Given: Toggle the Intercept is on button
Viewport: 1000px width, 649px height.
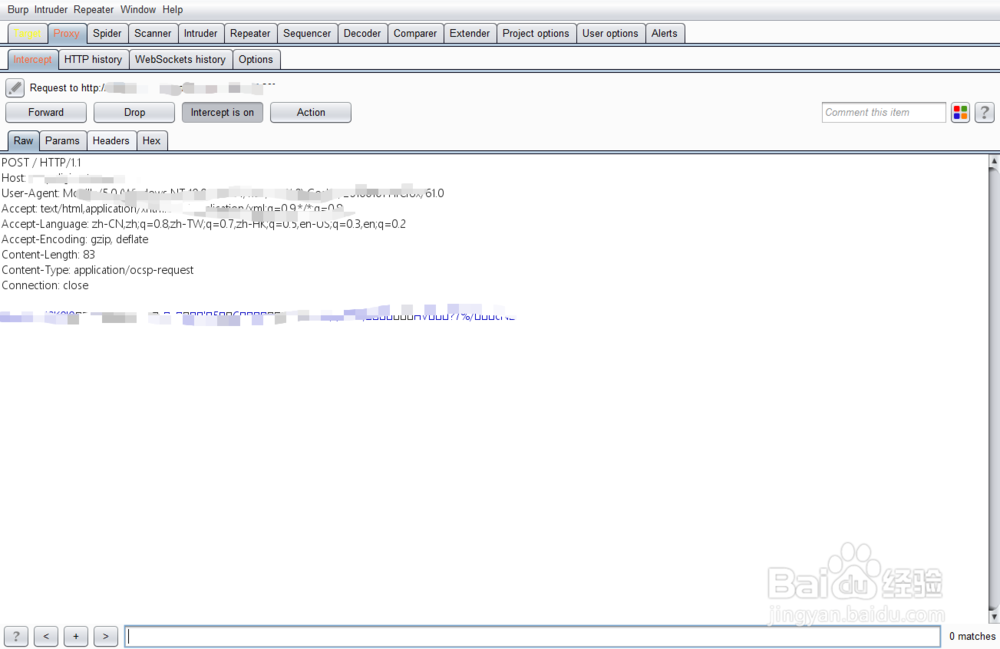Looking at the screenshot, I should point(223,112).
